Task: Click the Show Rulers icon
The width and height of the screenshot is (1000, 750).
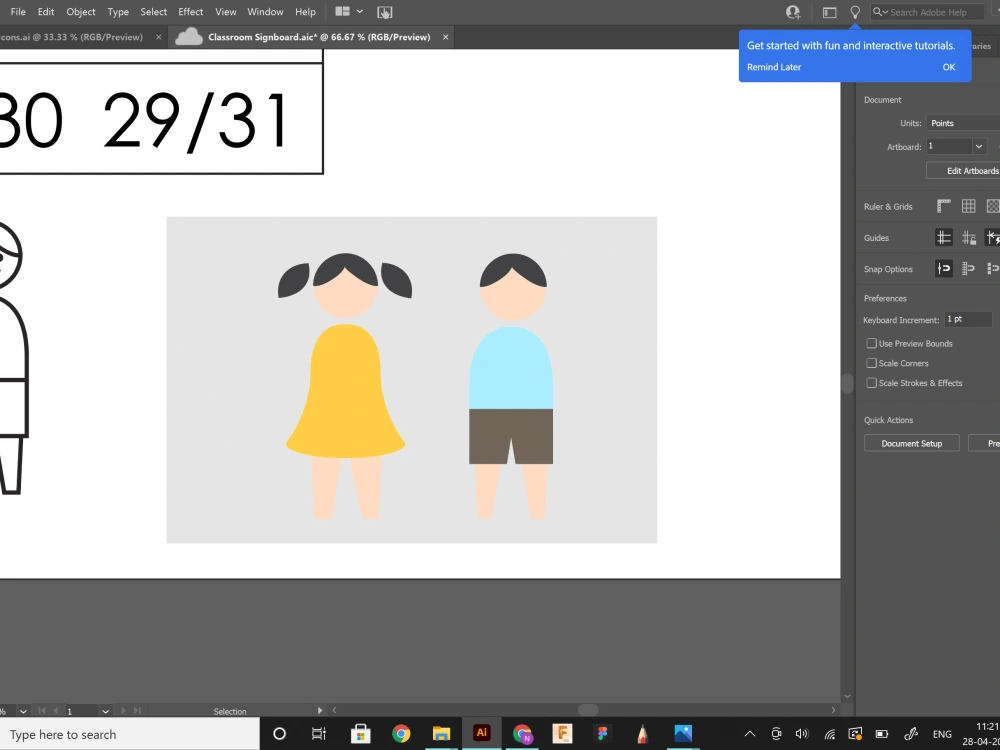Action: click(x=943, y=206)
